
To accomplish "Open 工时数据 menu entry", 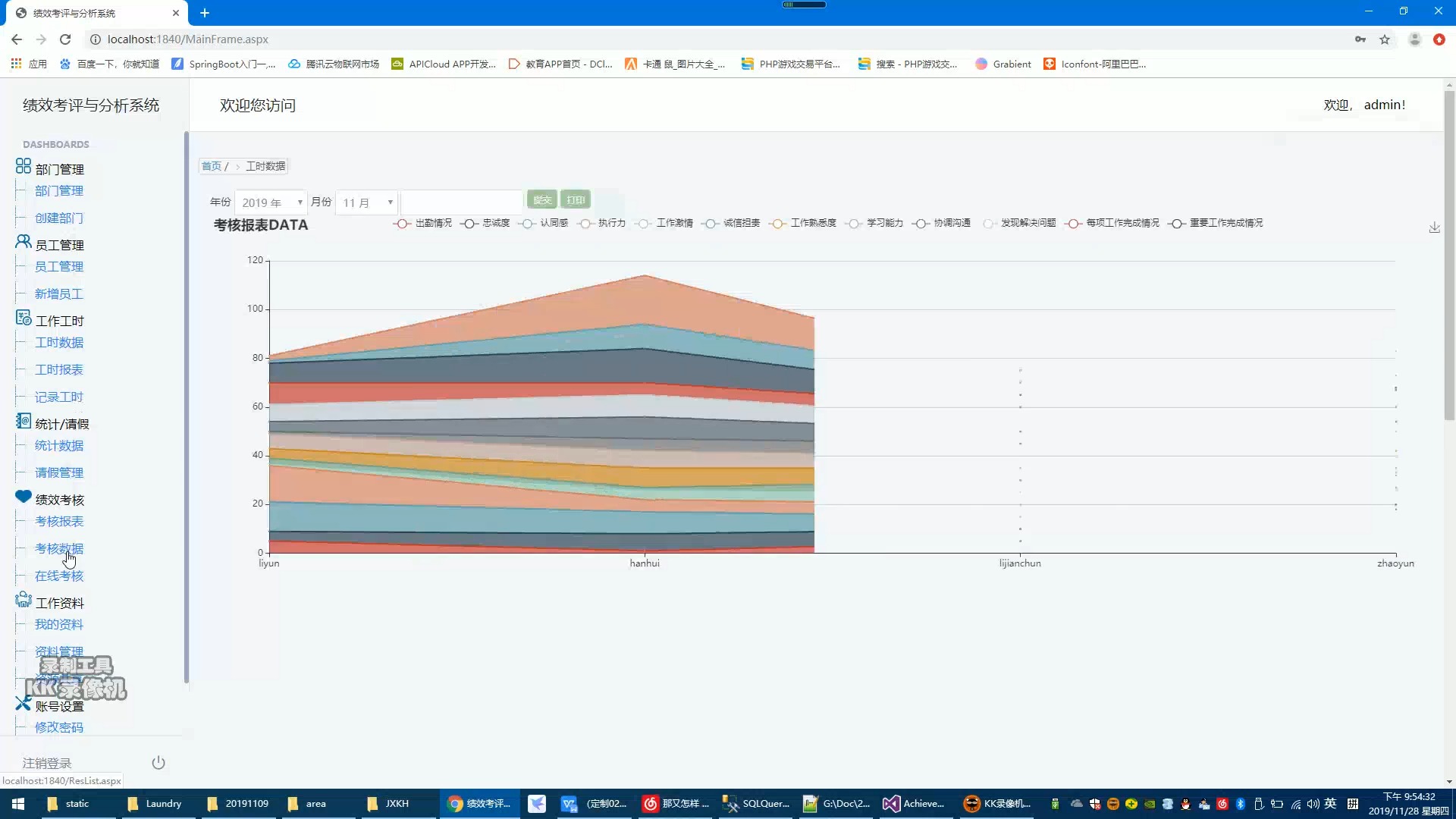I will 59,343.
